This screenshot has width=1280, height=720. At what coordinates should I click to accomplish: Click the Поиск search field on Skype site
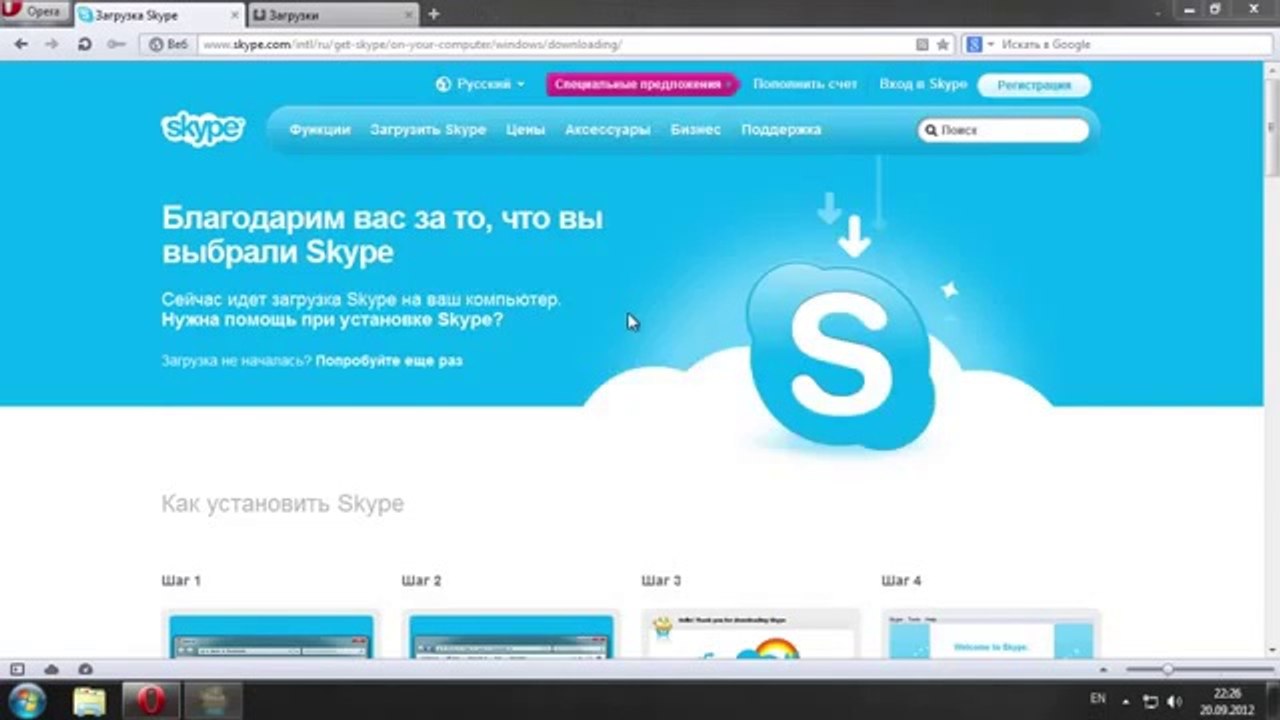[1004, 130]
